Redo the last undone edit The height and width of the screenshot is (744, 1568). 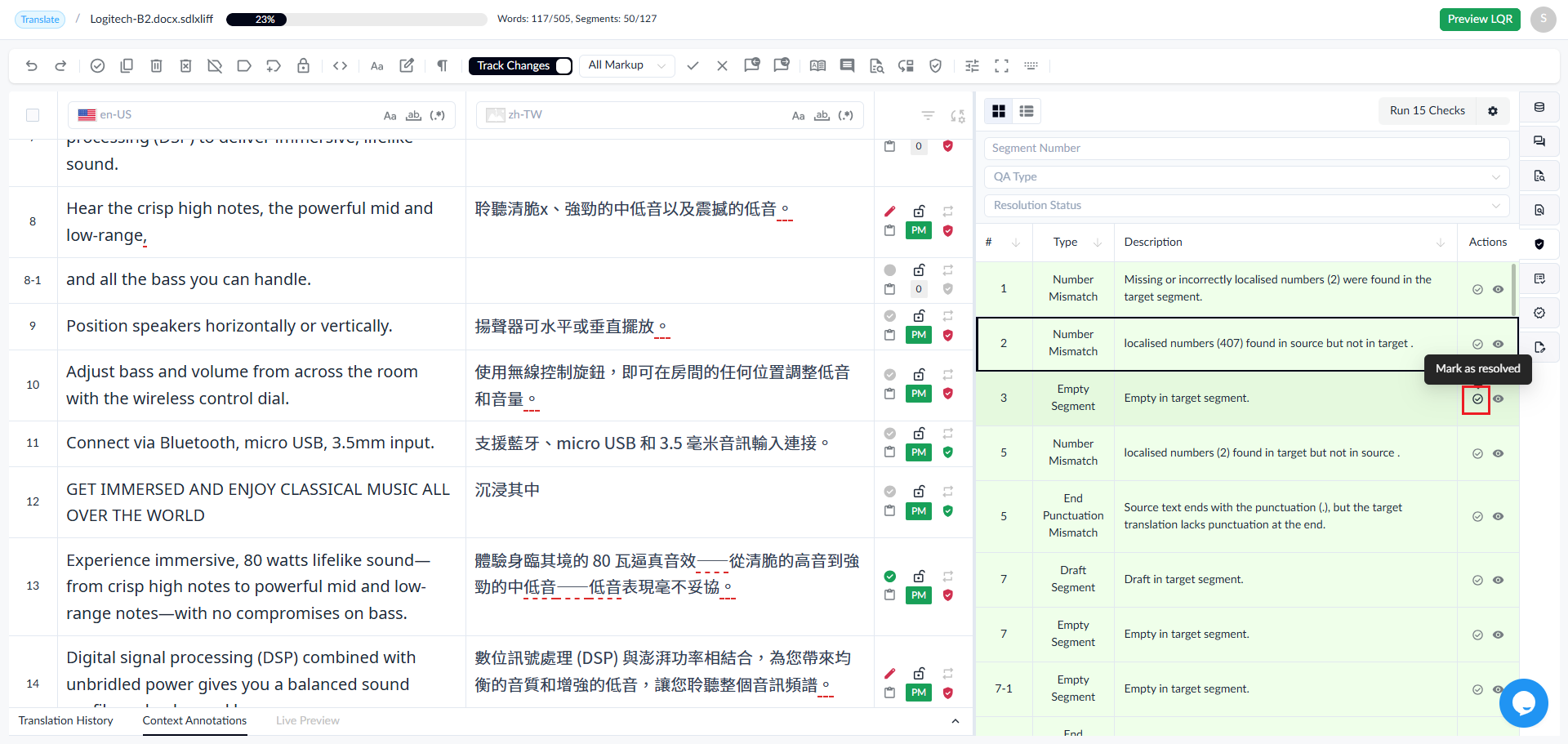(x=60, y=65)
